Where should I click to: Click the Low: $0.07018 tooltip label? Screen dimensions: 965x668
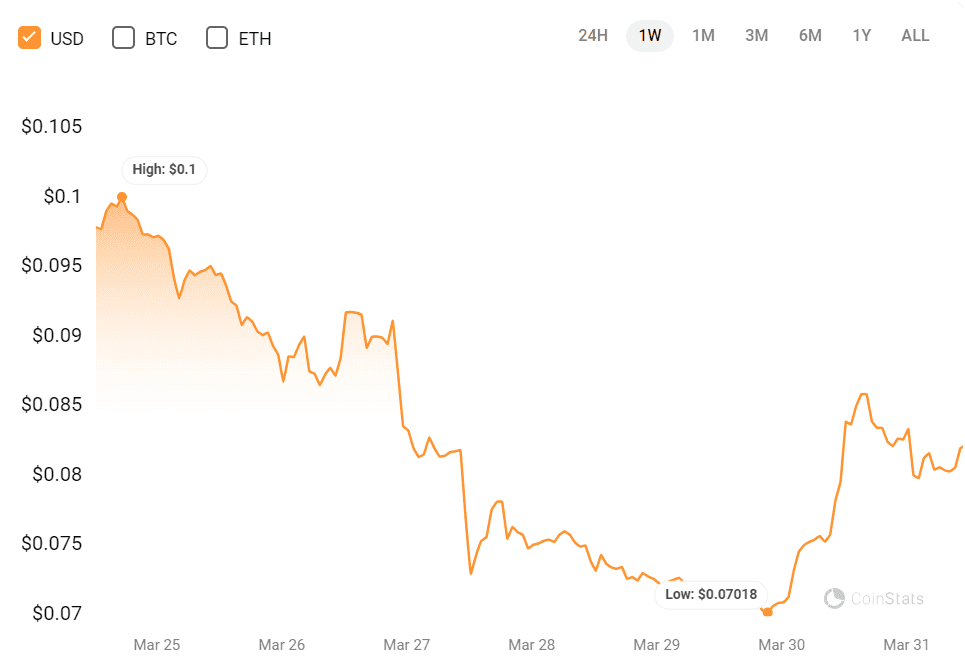coord(711,594)
